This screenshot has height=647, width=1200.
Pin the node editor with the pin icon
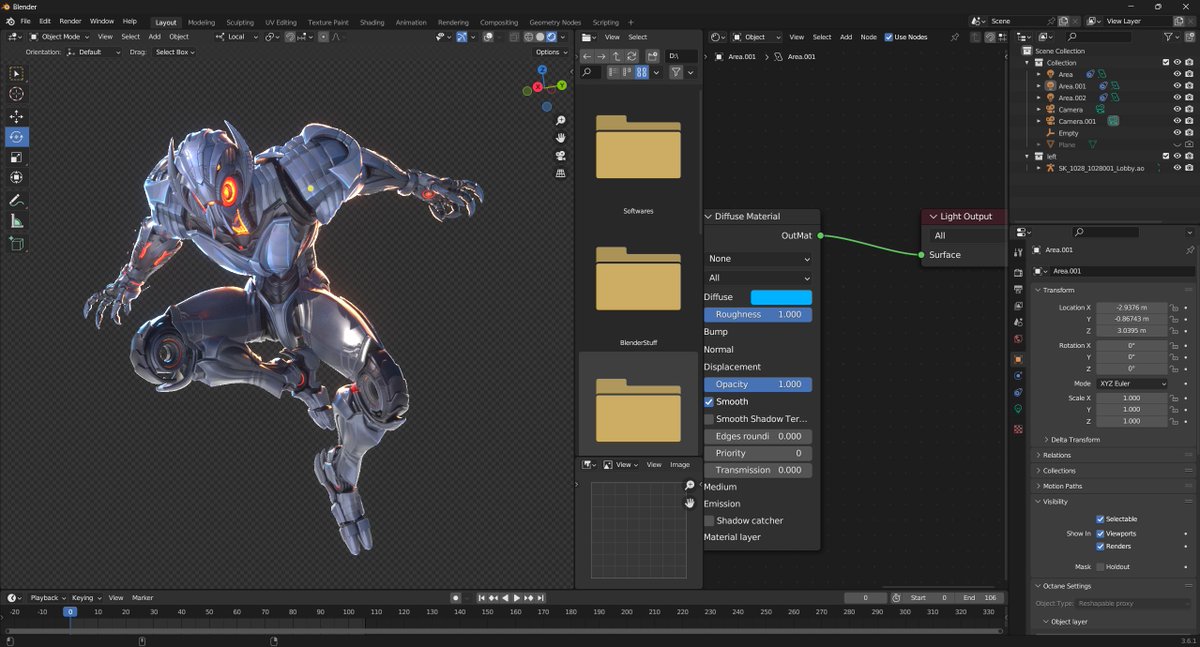click(955, 37)
